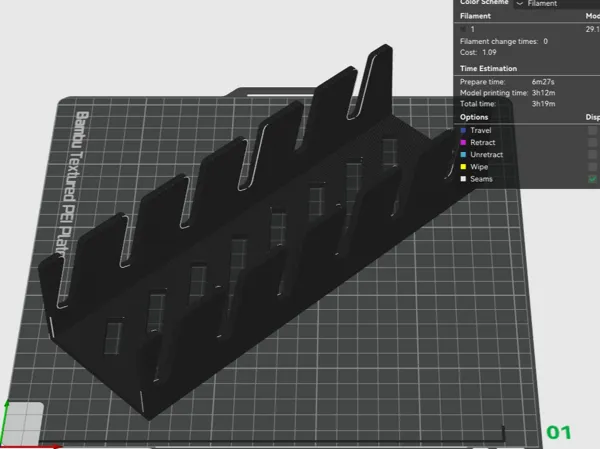Enable the Travel display checkbox
Image resolution: width=600 pixels, height=449 pixels.
592,131
